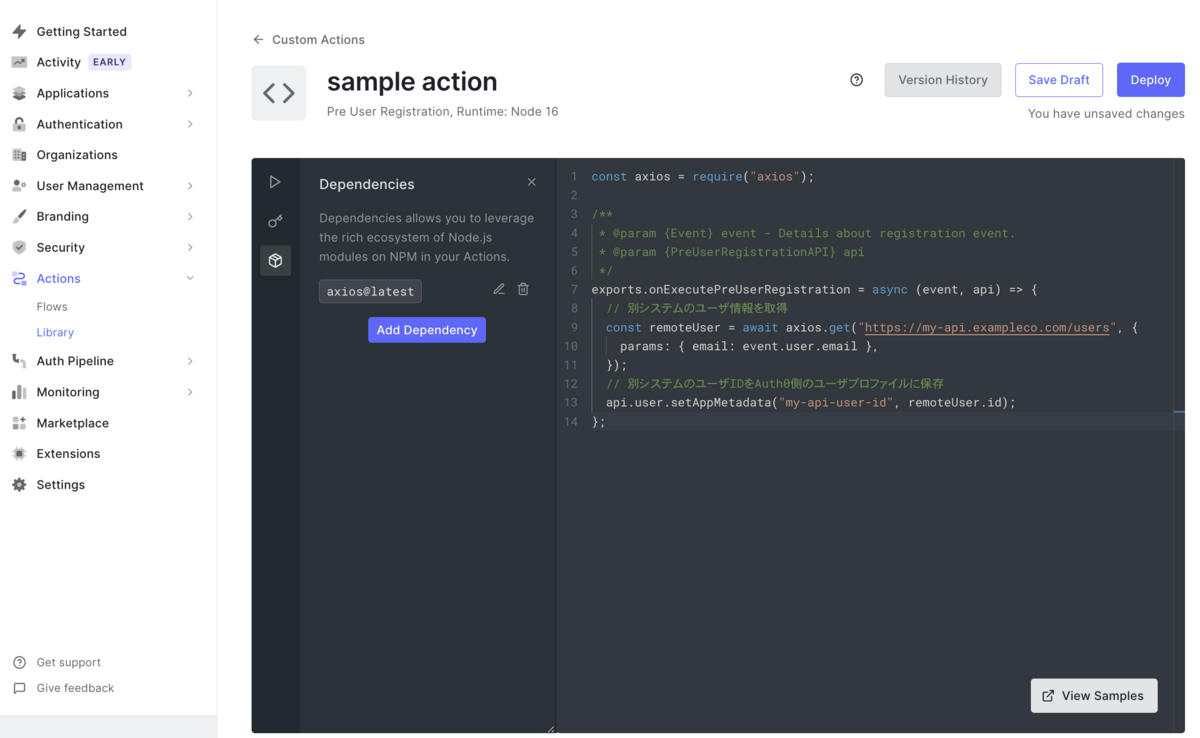Delete axios@latest using the trash icon
The height and width of the screenshot is (738, 1200).
pyautogui.click(x=523, y=288)
